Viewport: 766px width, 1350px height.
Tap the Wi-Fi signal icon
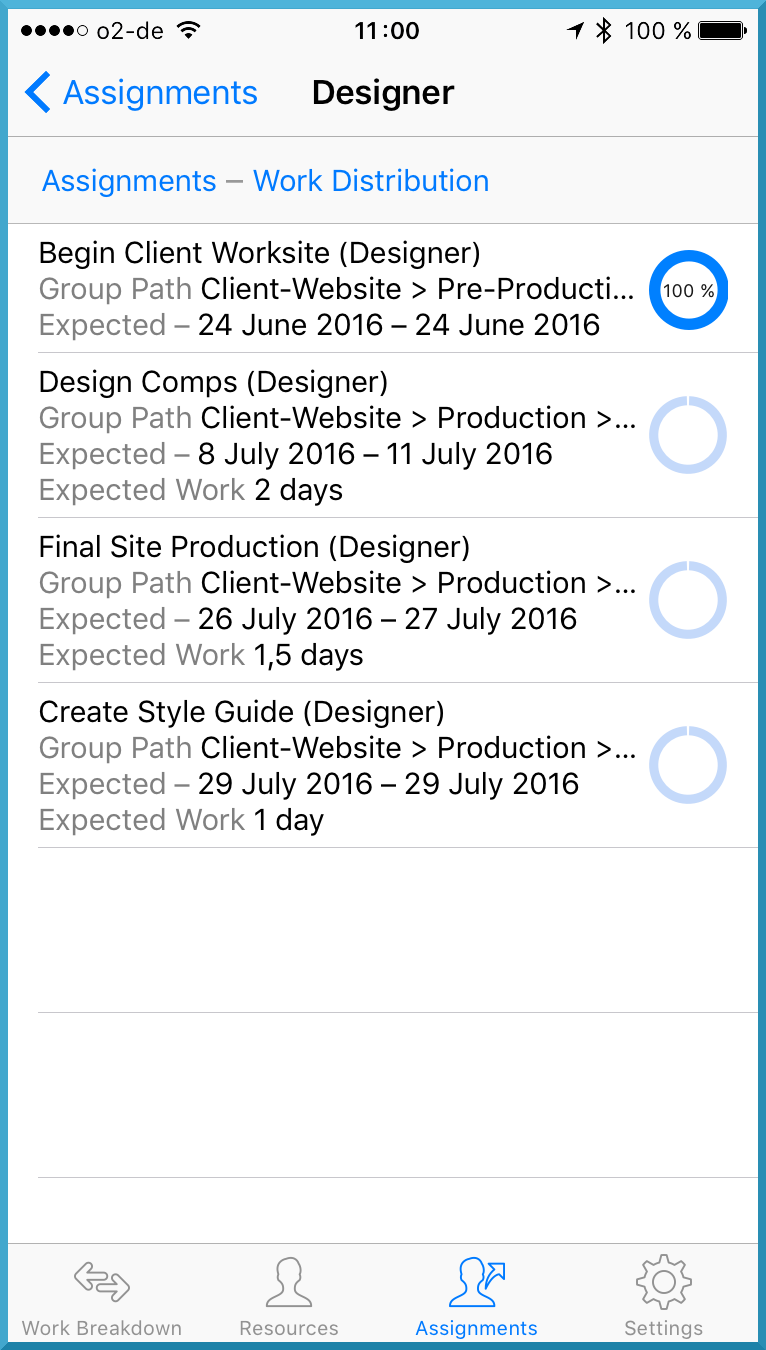(x=187, y=30)
